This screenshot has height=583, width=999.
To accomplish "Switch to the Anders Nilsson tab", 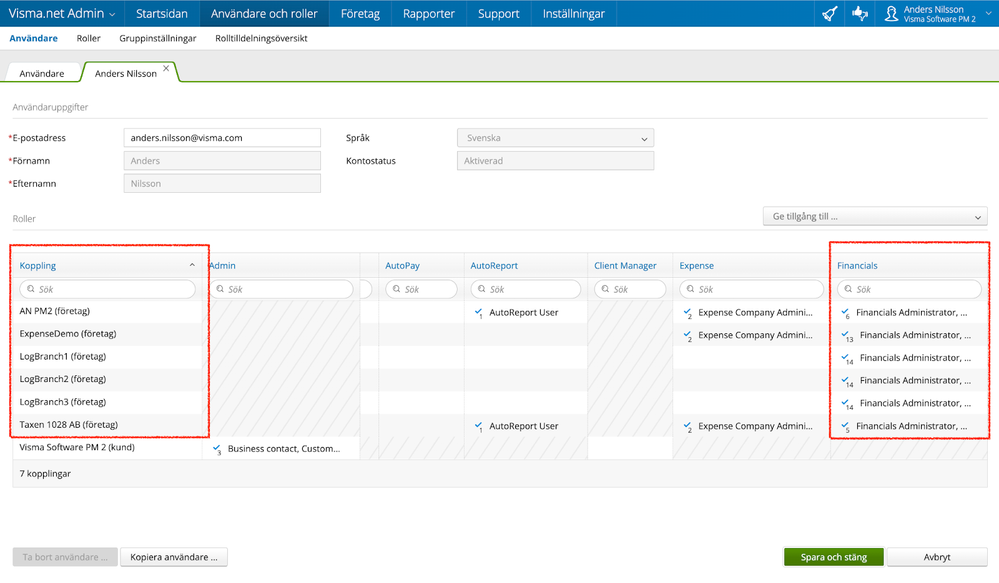I will coord(126,73).
